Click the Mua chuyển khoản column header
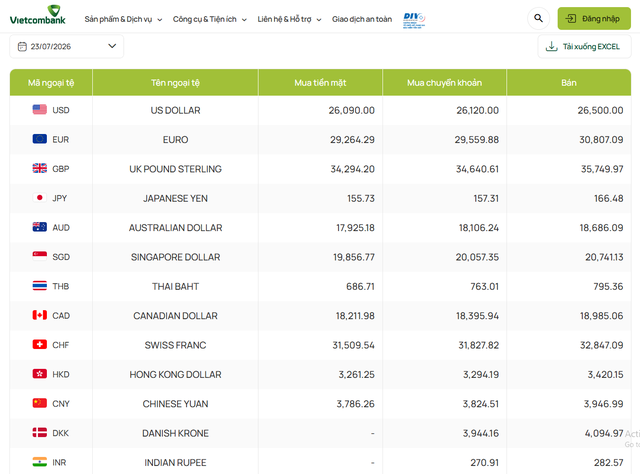Screen dimensions: 640x474 click(x=444, y=82)
